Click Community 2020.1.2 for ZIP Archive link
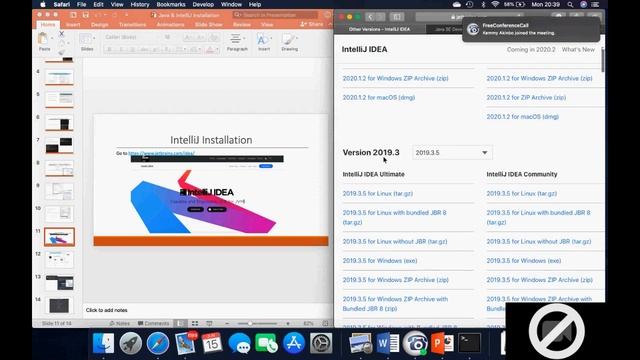Image resolution: width=640 pixels, height=360 pixels. (526, 98)
